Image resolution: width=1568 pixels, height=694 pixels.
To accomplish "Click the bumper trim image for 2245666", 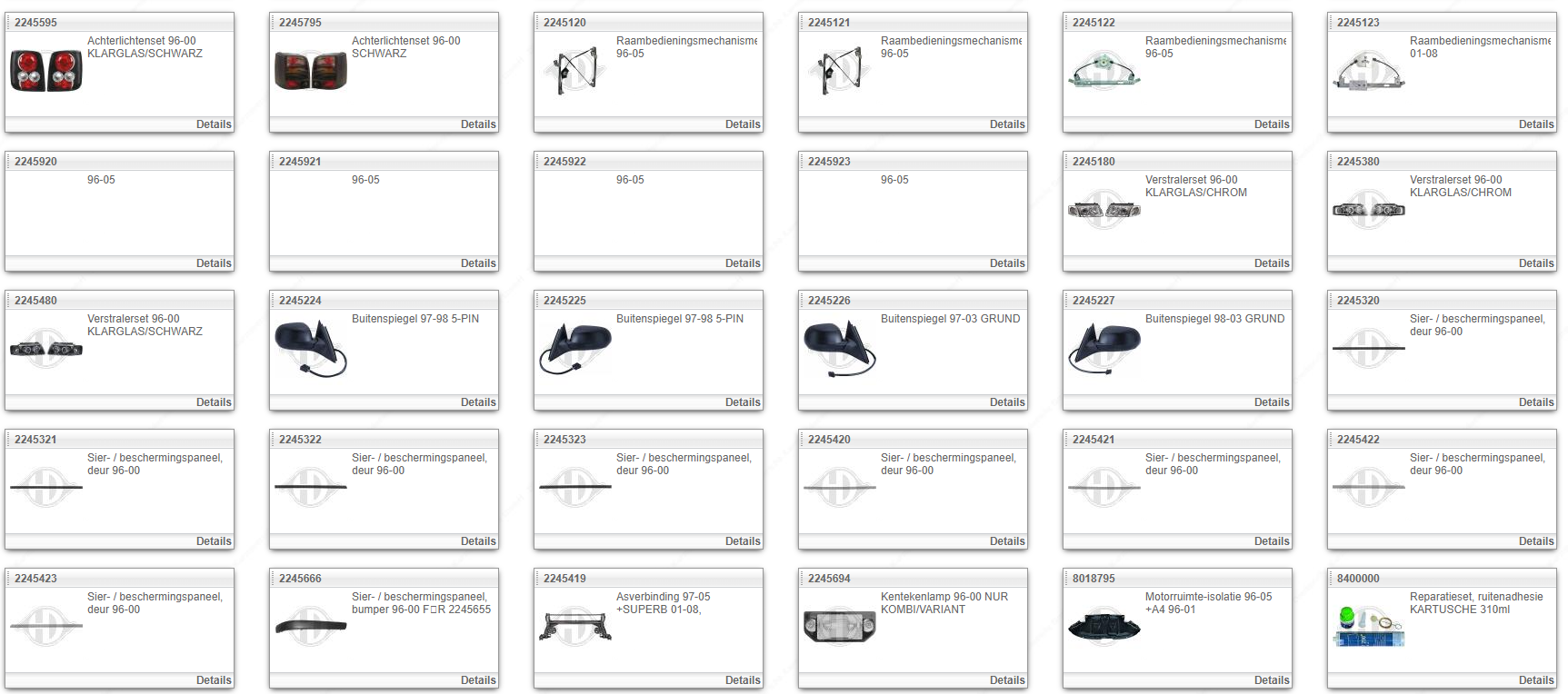I will click(x=311, y=627).
